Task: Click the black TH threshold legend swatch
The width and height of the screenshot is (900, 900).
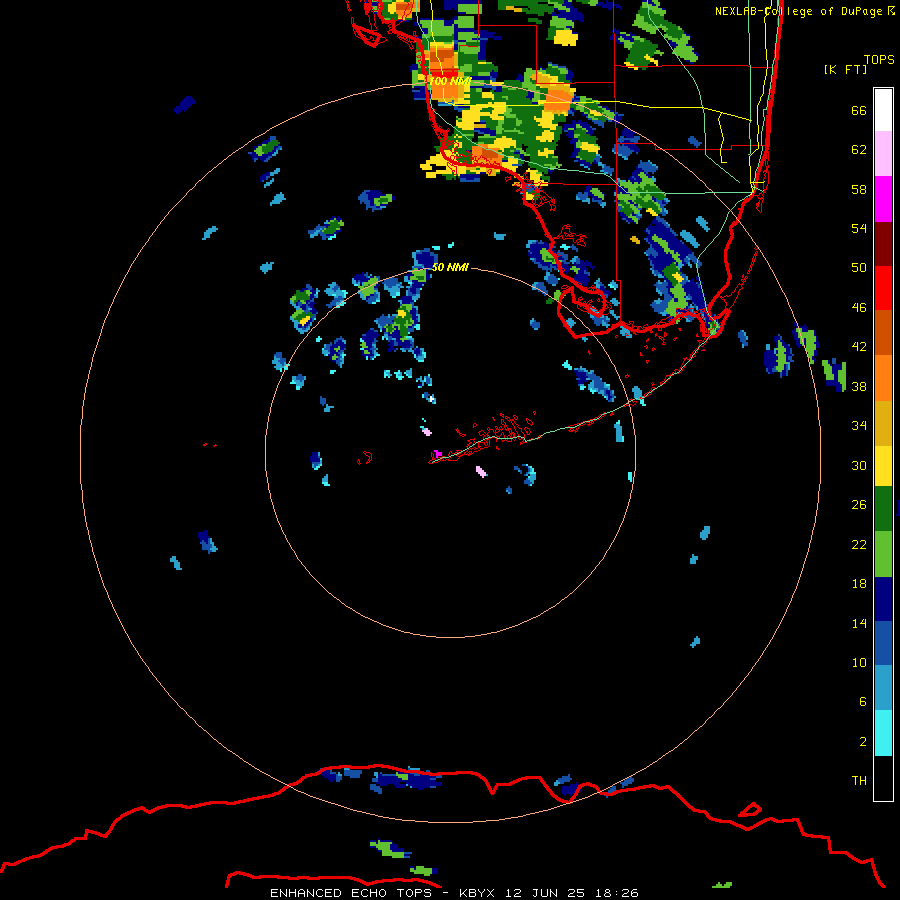Action: click(883, 778)
